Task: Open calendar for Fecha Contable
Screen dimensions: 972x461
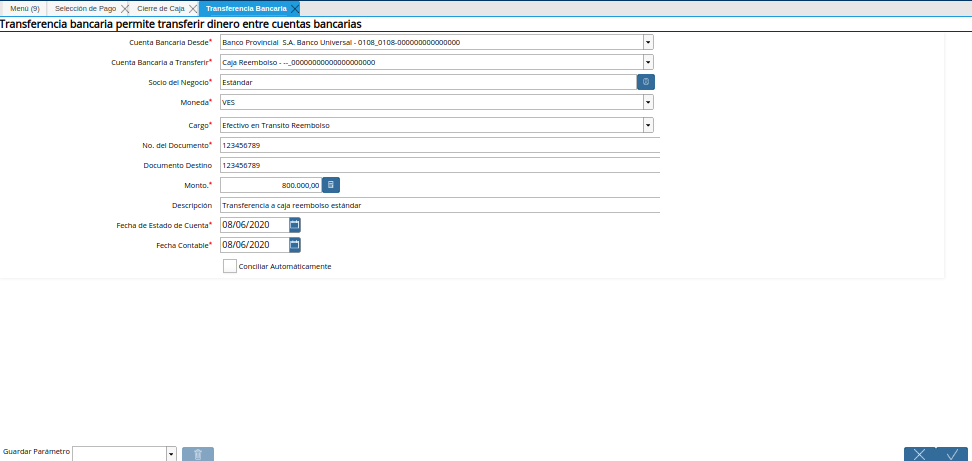Action: click(x=295, y=245)
